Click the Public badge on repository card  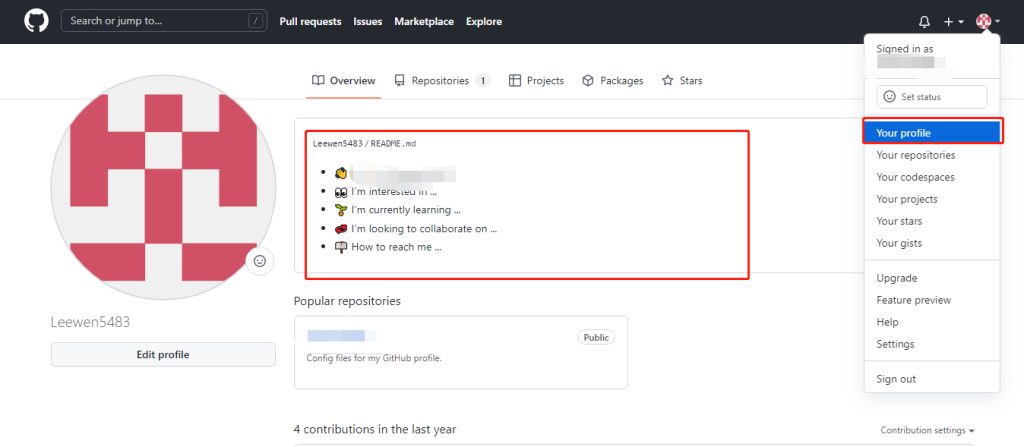coord(596,337)
